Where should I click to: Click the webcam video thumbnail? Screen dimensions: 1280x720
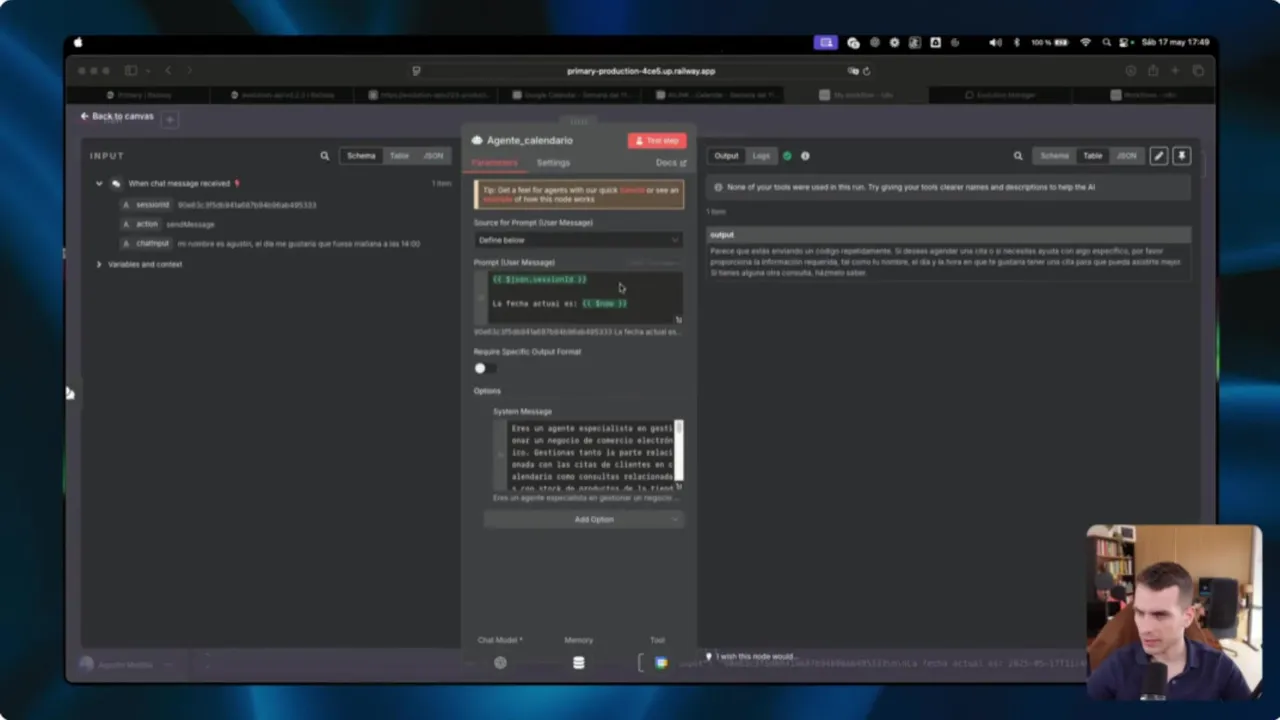coord(1174,612)
